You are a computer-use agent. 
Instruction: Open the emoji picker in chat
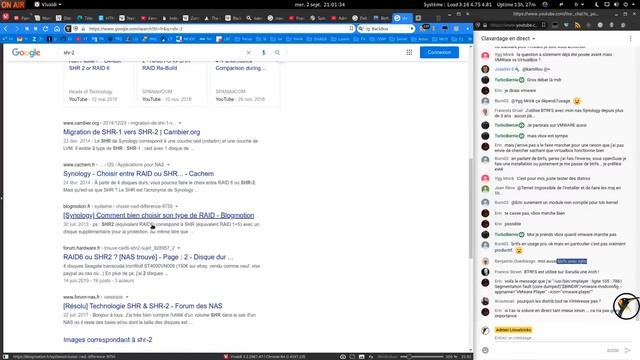click(x=485, y=350)
